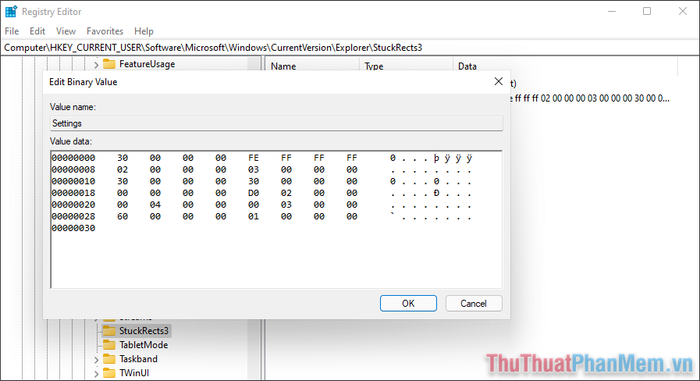The width and height of the screenshot is (700, 381).
Task: Open the File menu
Action: click(12, 31)
